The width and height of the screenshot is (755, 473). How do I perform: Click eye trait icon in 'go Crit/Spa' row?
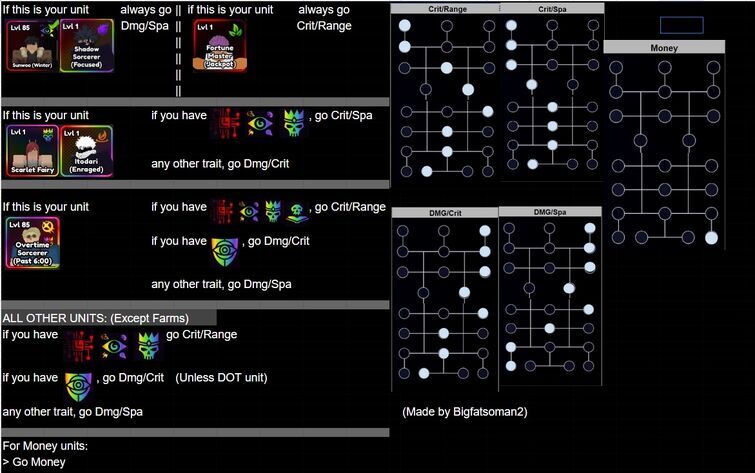tap(260, 124)
